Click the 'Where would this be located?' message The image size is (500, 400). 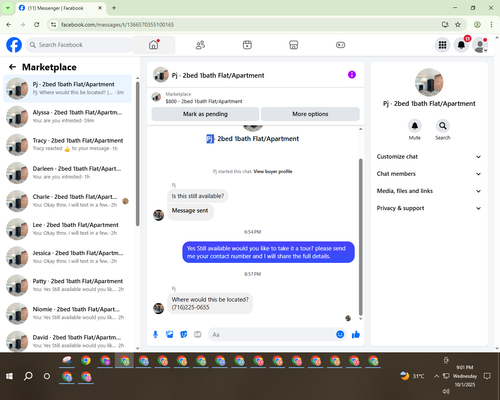210,303
